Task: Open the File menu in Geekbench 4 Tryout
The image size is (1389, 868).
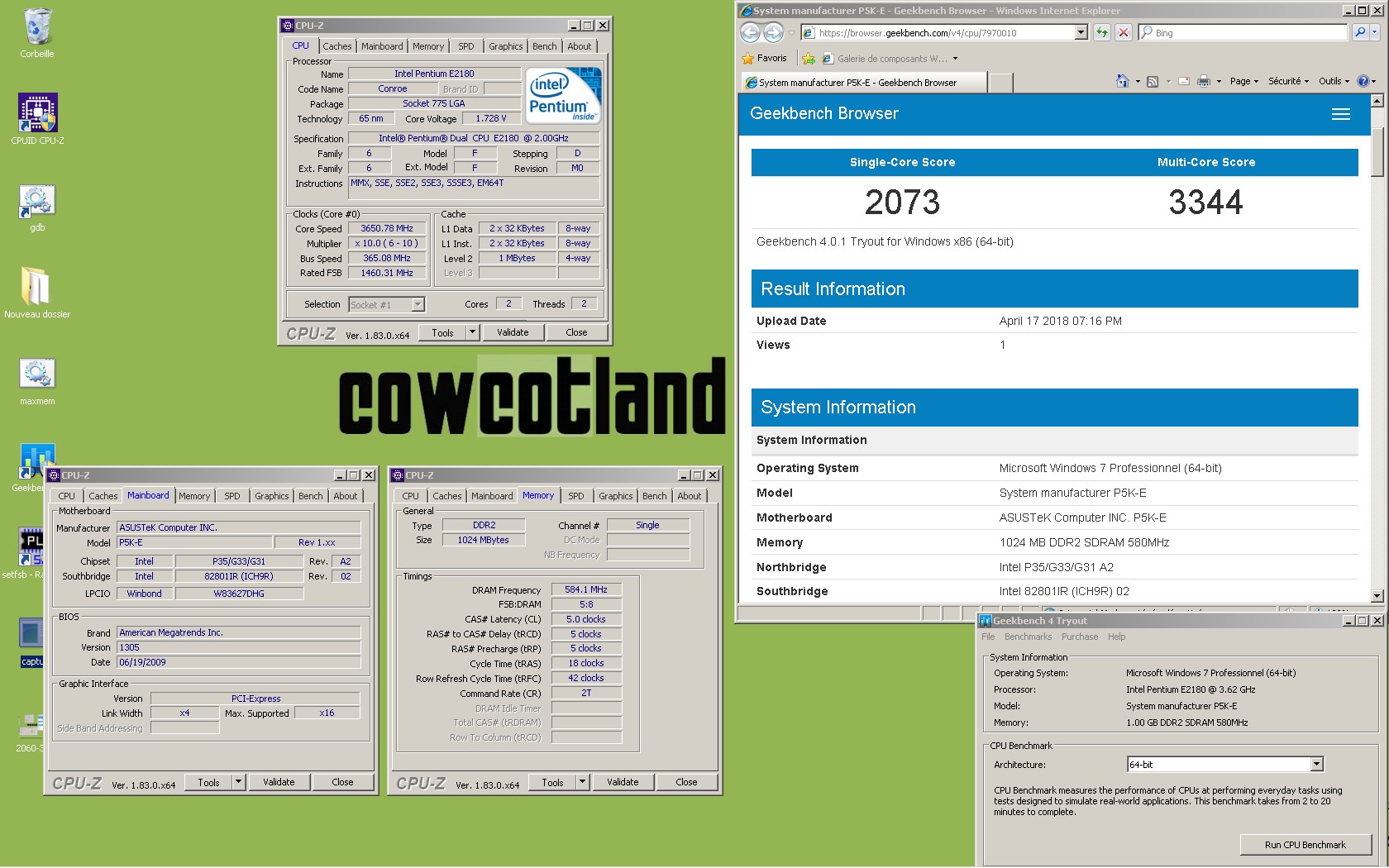Action: [988, 637]
